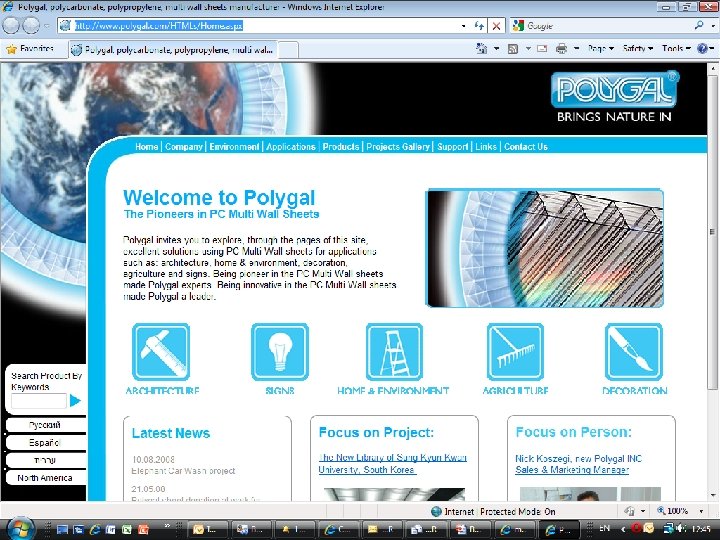The image size is (720, 540).
Task: Open the search provider dropdown arrow
Action: click(713, 26)
